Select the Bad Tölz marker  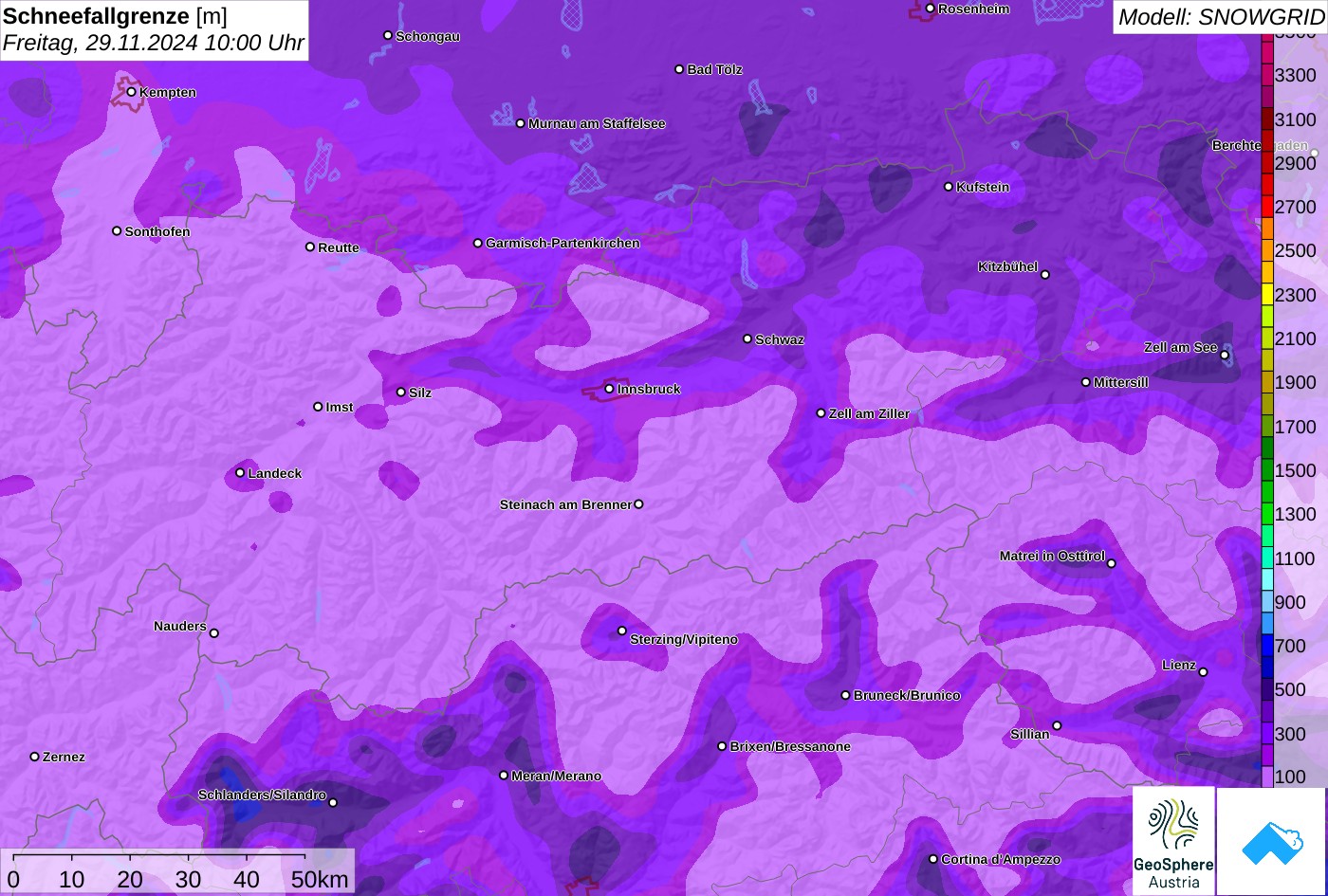click(x=679, y=69)
